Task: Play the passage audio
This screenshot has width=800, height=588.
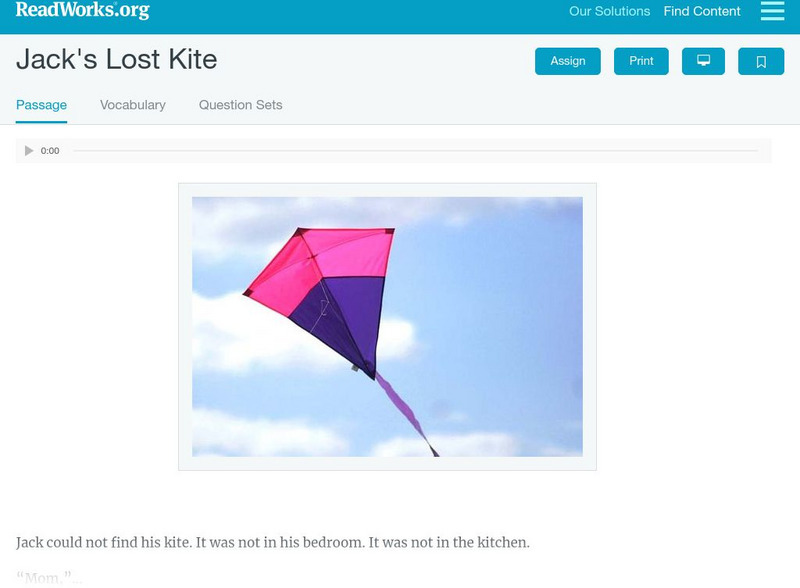Action: point(29,151)
